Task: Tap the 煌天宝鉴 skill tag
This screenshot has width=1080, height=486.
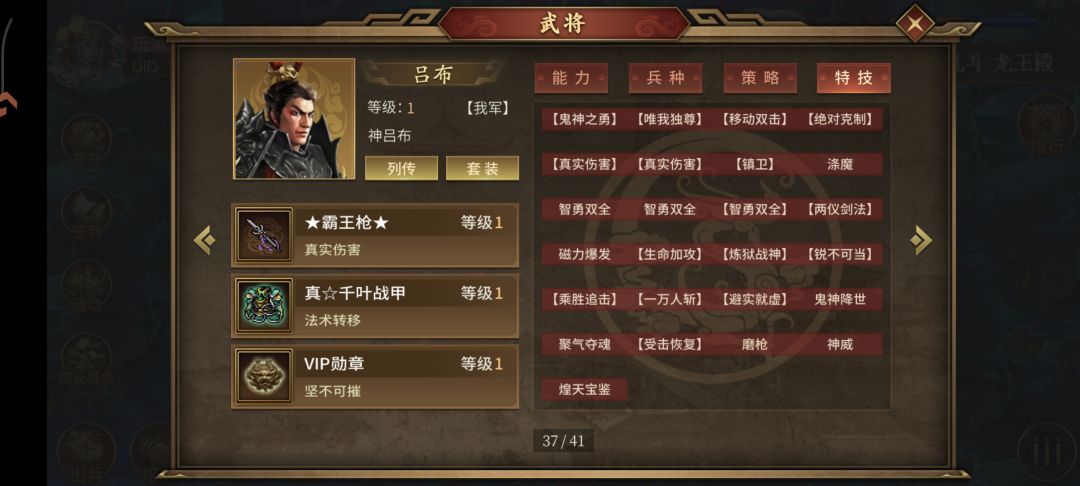Action: coord(584,389)
